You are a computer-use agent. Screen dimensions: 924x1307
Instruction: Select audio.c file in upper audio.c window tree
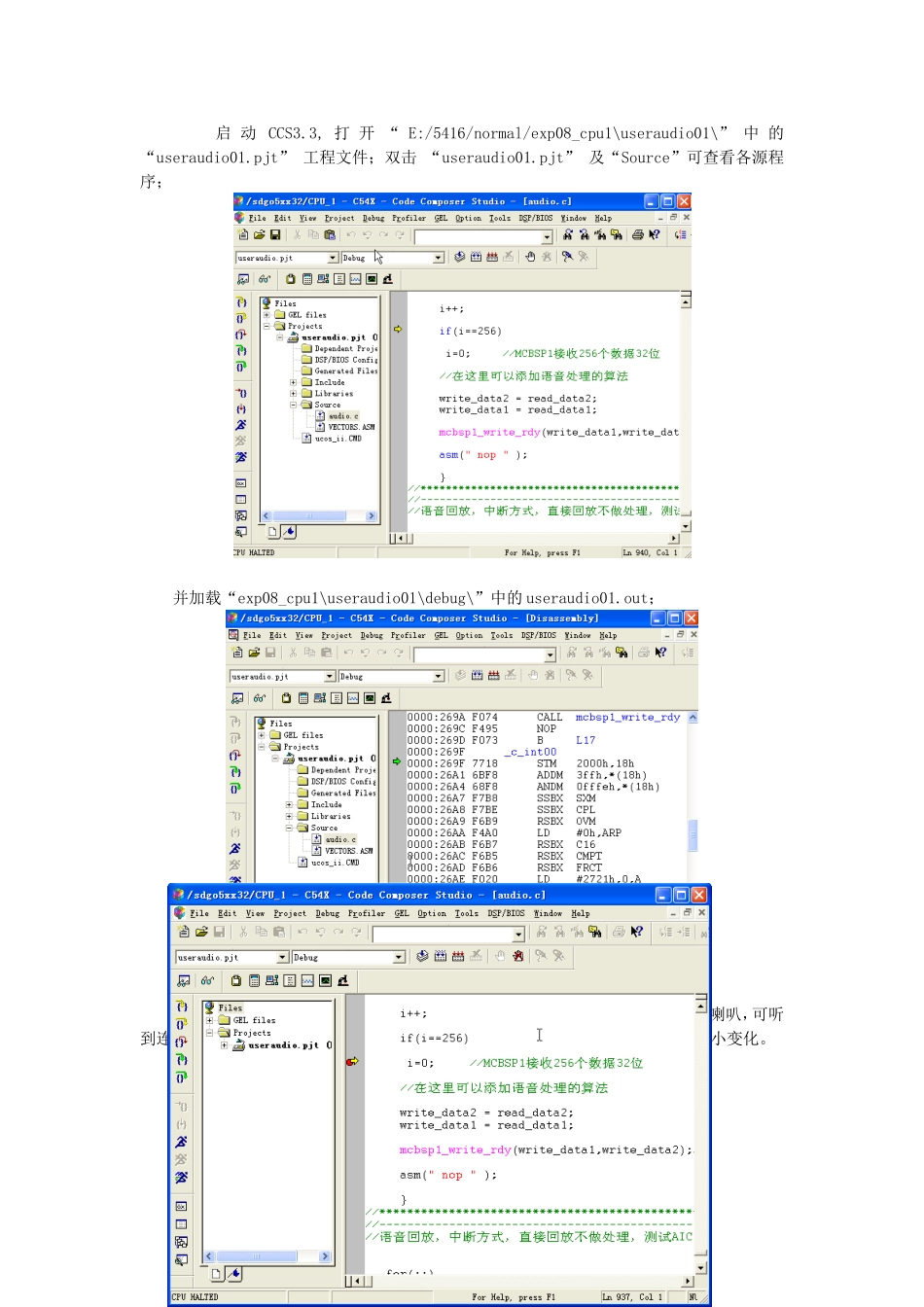341,415
